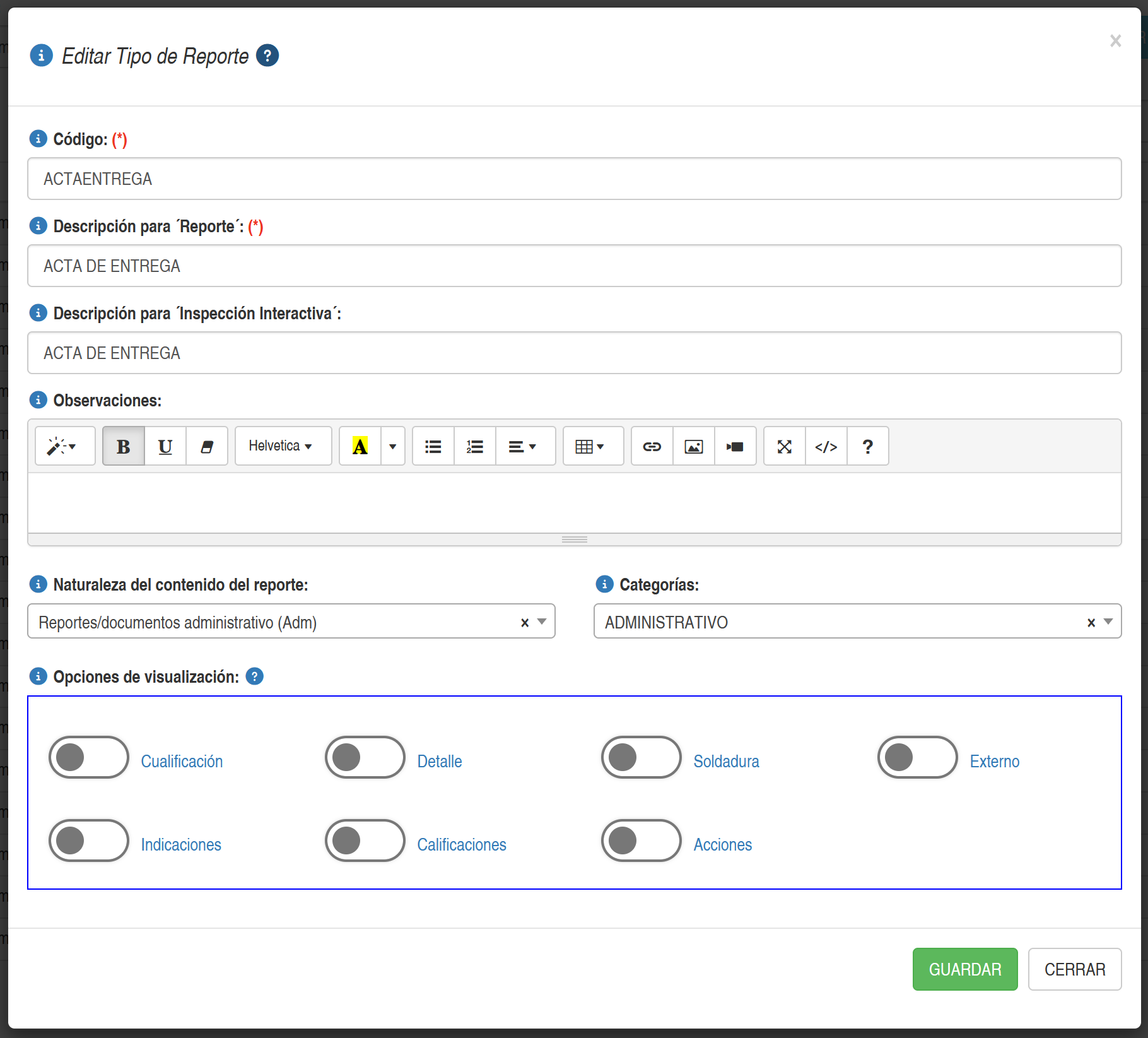Image resolution: width=1148 pixels, height=1038 pixels.
Task: Insert an unordered bullet list
Action: 433,446
